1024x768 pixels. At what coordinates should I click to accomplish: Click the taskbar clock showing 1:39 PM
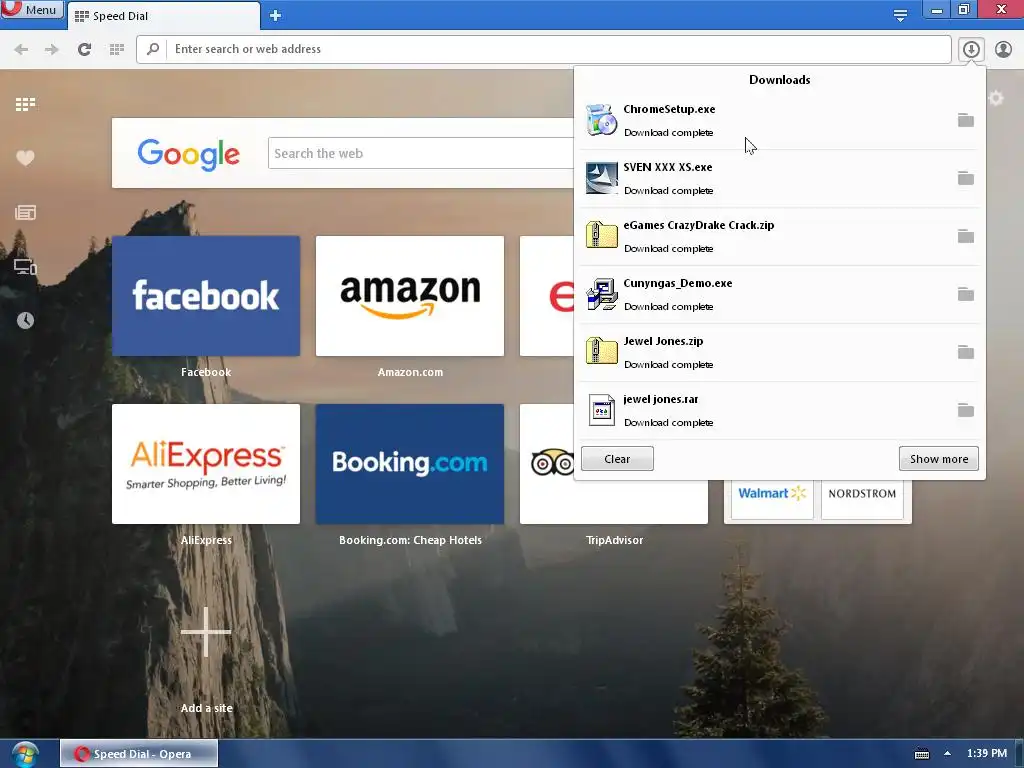click(x=987, y=753)
